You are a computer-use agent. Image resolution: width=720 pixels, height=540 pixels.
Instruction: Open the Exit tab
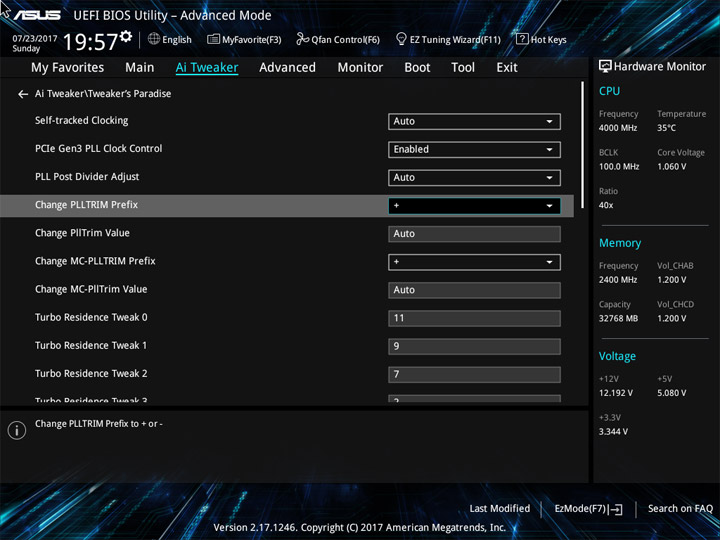pyautogui.click(x=507, y=68)
